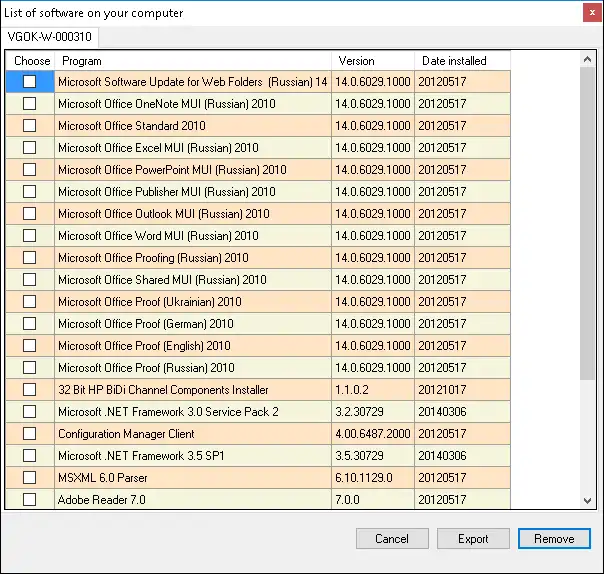Mark checkbox for Outlook MUI (Russian) 2010

[x=30, y=213]
